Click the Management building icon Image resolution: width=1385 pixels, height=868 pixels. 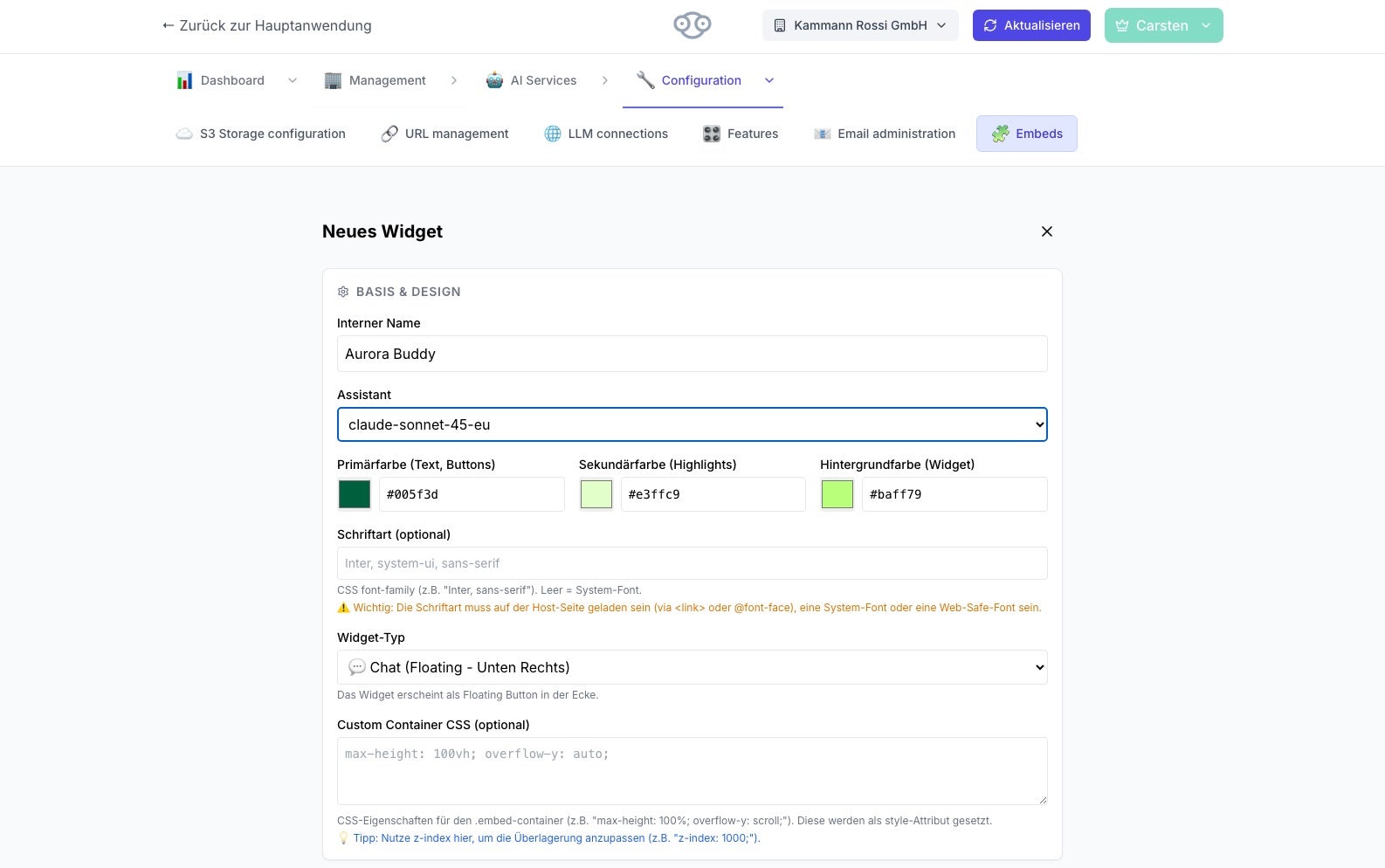tap(333, 80)
